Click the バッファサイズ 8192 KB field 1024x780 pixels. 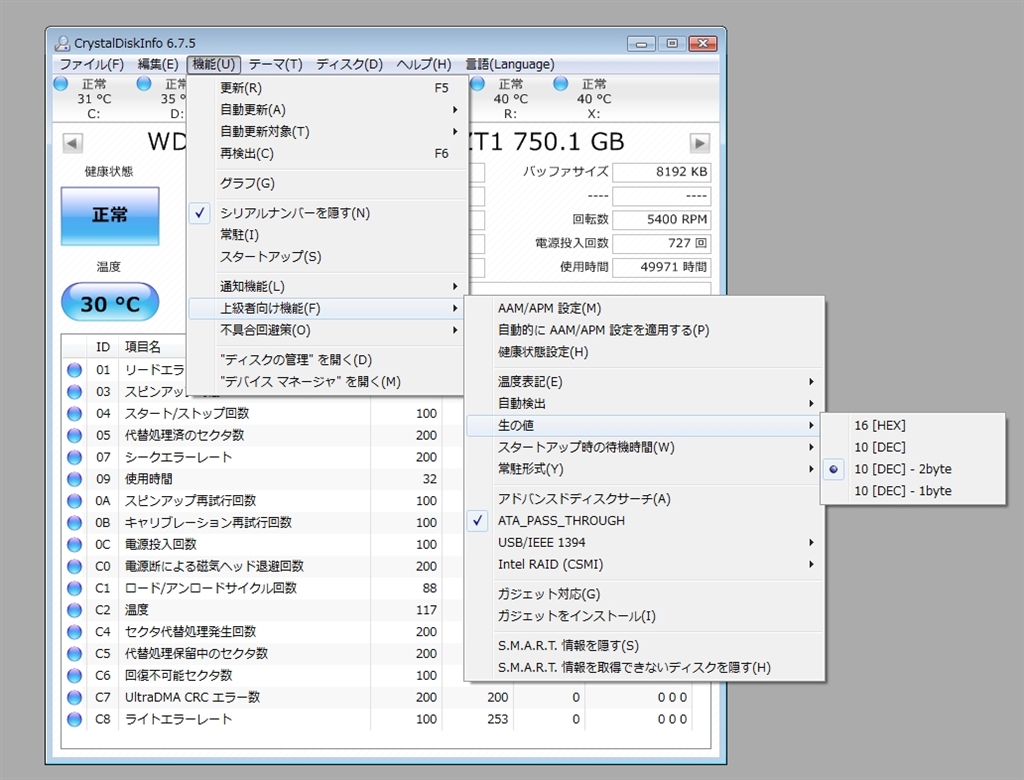662,172
